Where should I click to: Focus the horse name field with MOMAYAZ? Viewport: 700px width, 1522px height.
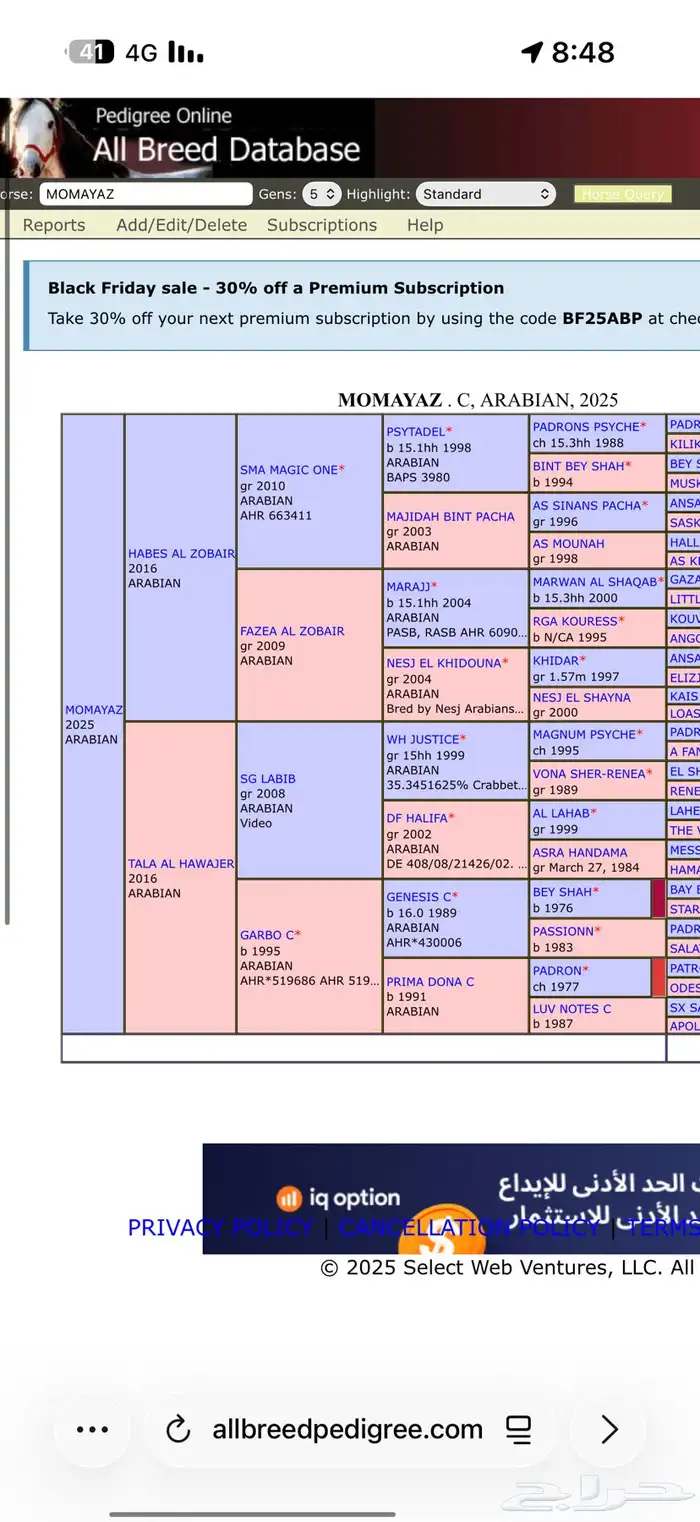(x=145, y=194)
